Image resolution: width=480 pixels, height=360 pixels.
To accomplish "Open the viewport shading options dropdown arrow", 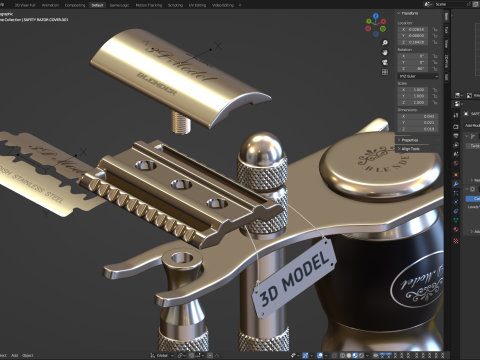I will [x=367, y=355].
